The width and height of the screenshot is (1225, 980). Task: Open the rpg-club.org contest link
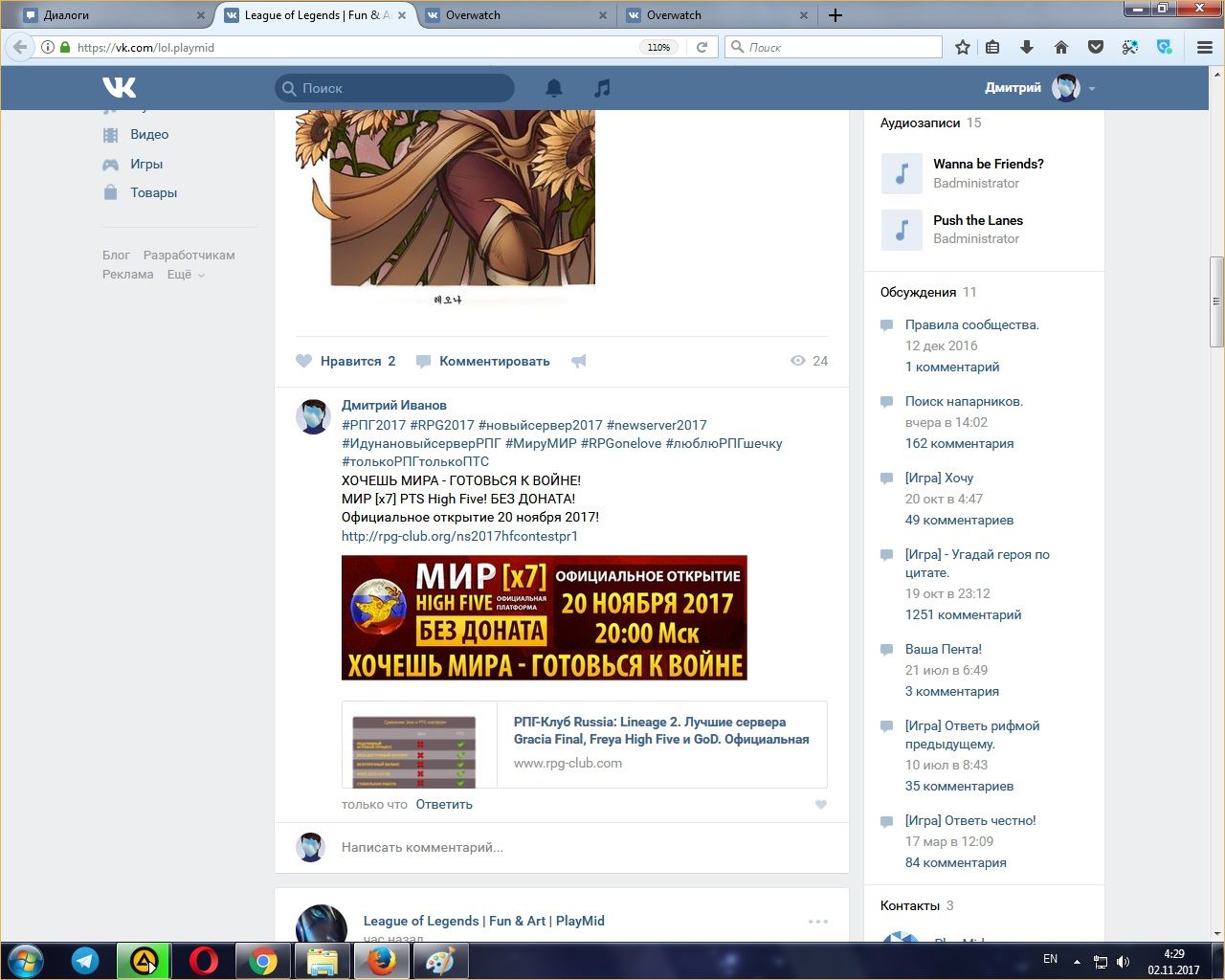459,536
